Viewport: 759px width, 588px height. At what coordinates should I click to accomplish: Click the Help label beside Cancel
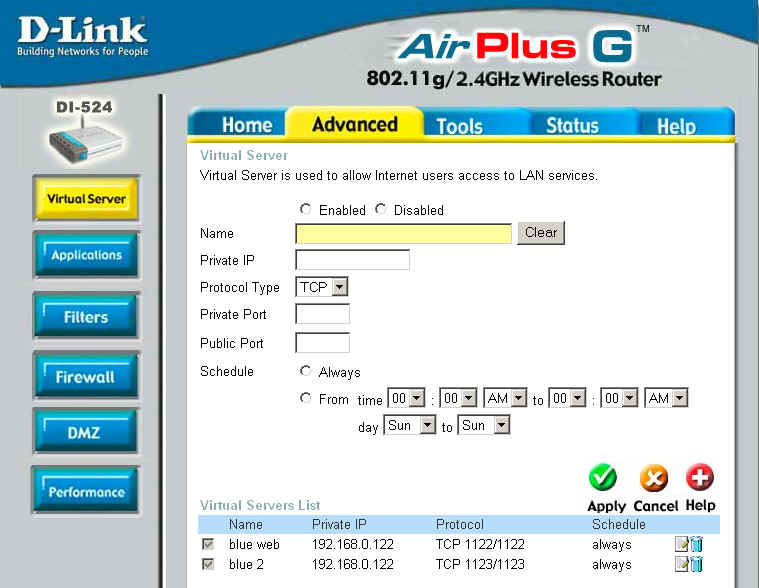pyautogui.click(x=700, y=505)
